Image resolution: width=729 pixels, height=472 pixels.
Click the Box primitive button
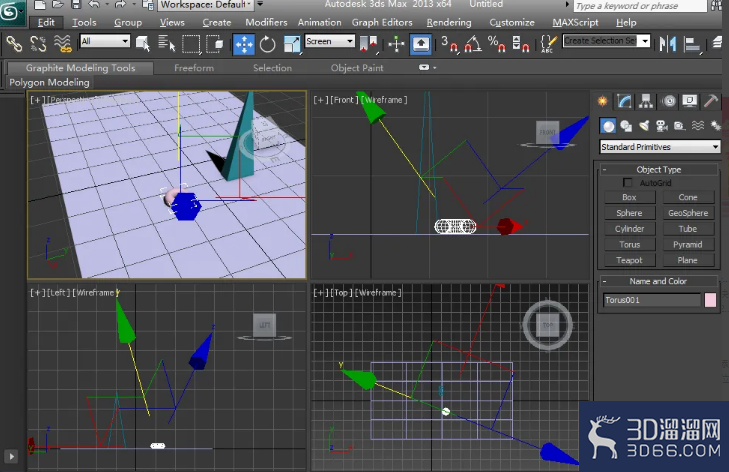click(630, 197)
